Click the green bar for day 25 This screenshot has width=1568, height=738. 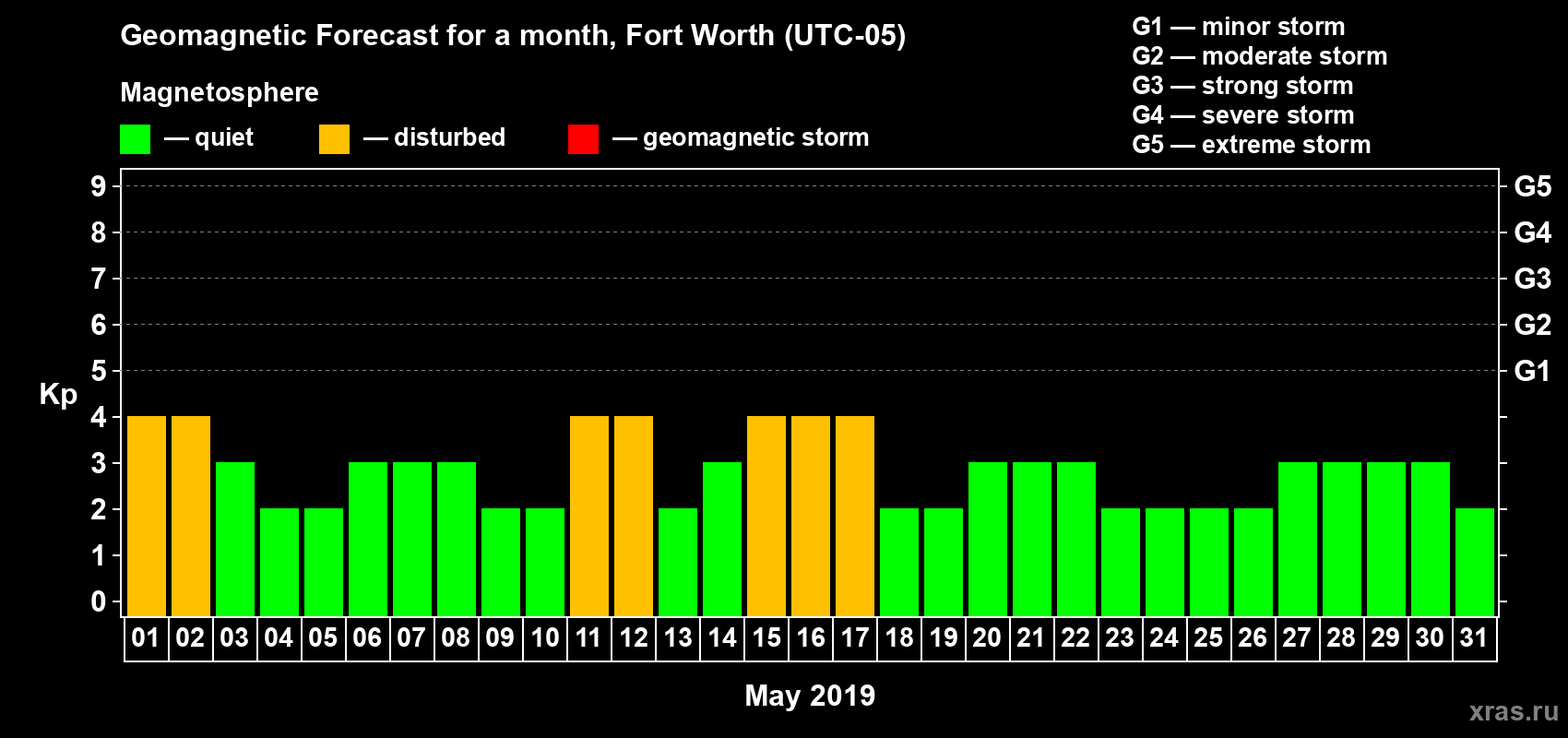tap(1209, 562)
